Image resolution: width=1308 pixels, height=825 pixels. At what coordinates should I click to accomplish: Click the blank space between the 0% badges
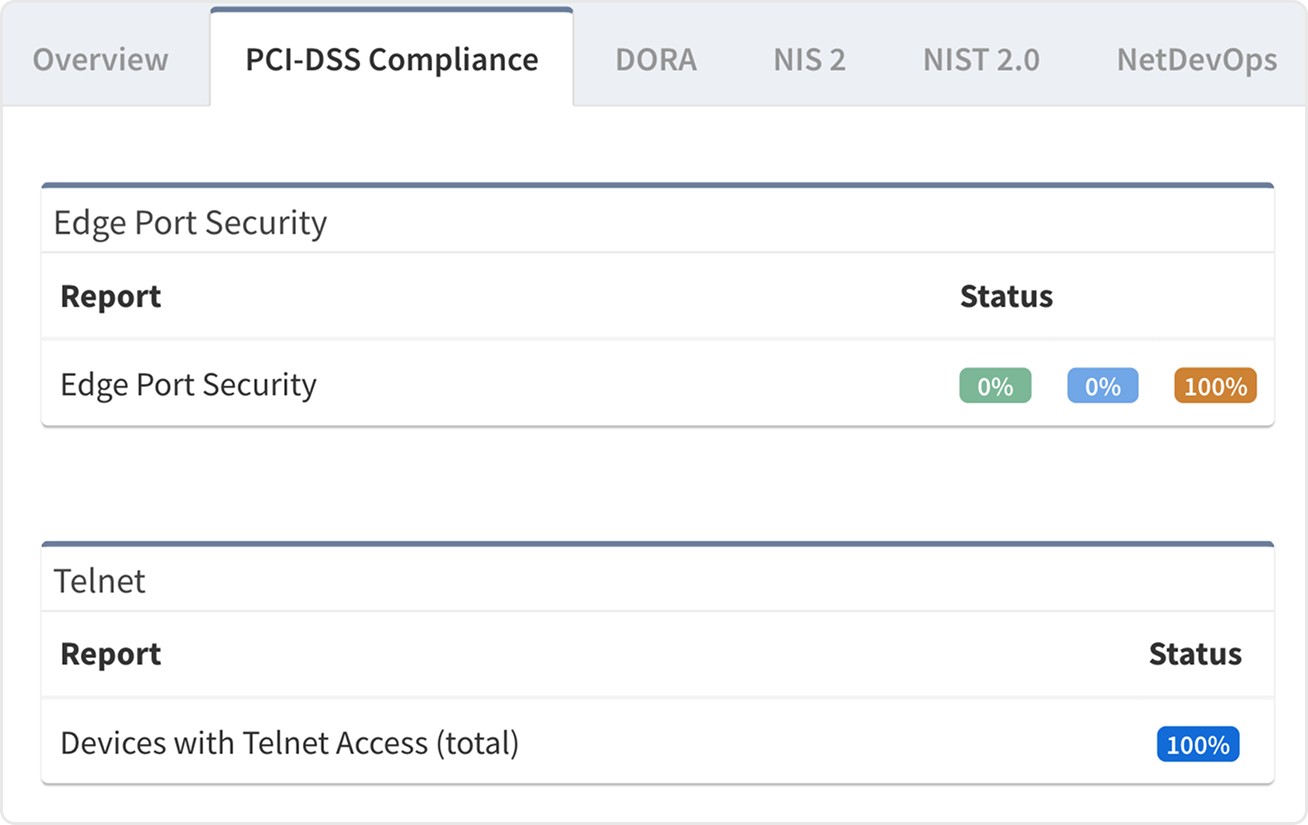pos(1049,386)
